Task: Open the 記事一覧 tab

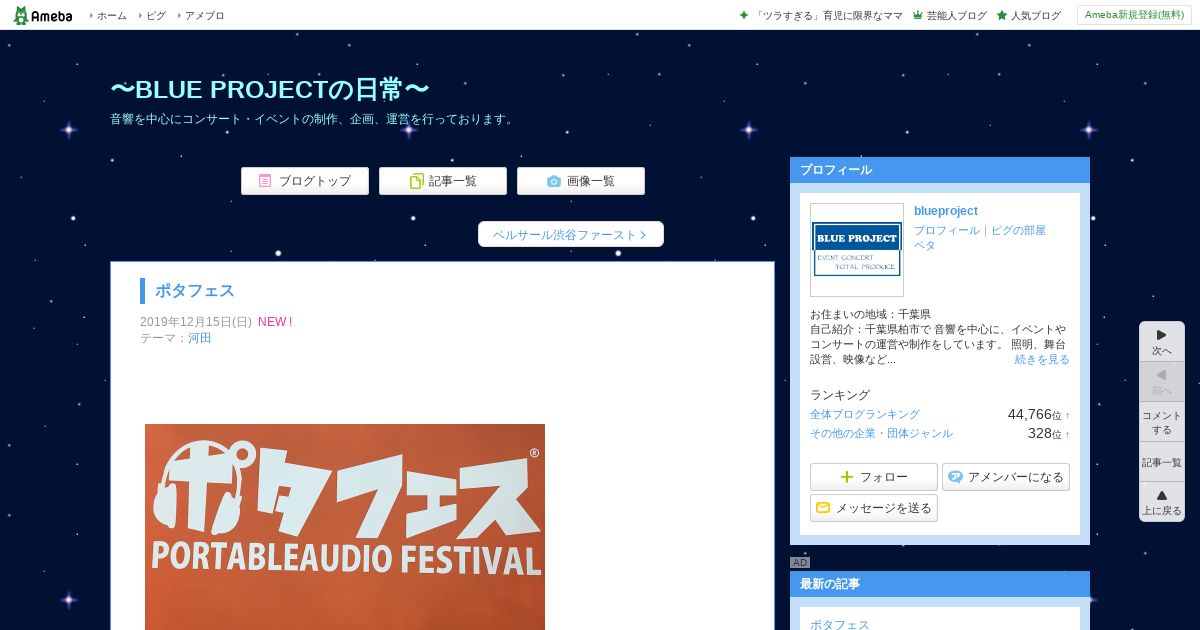Action: (443, 181)
